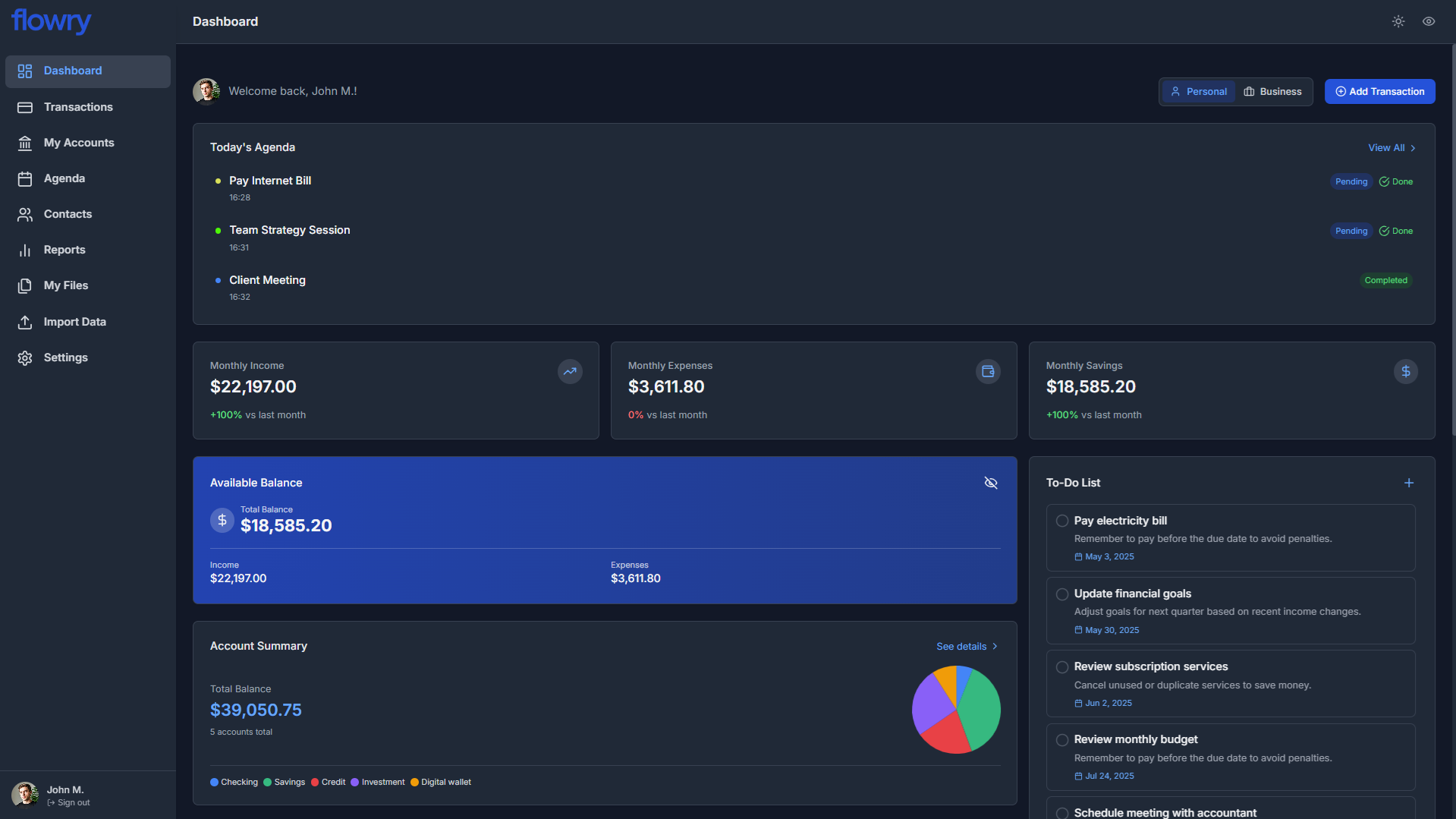
Task: Click the Dashboard grid icon in sidebar
Action: 25,71
